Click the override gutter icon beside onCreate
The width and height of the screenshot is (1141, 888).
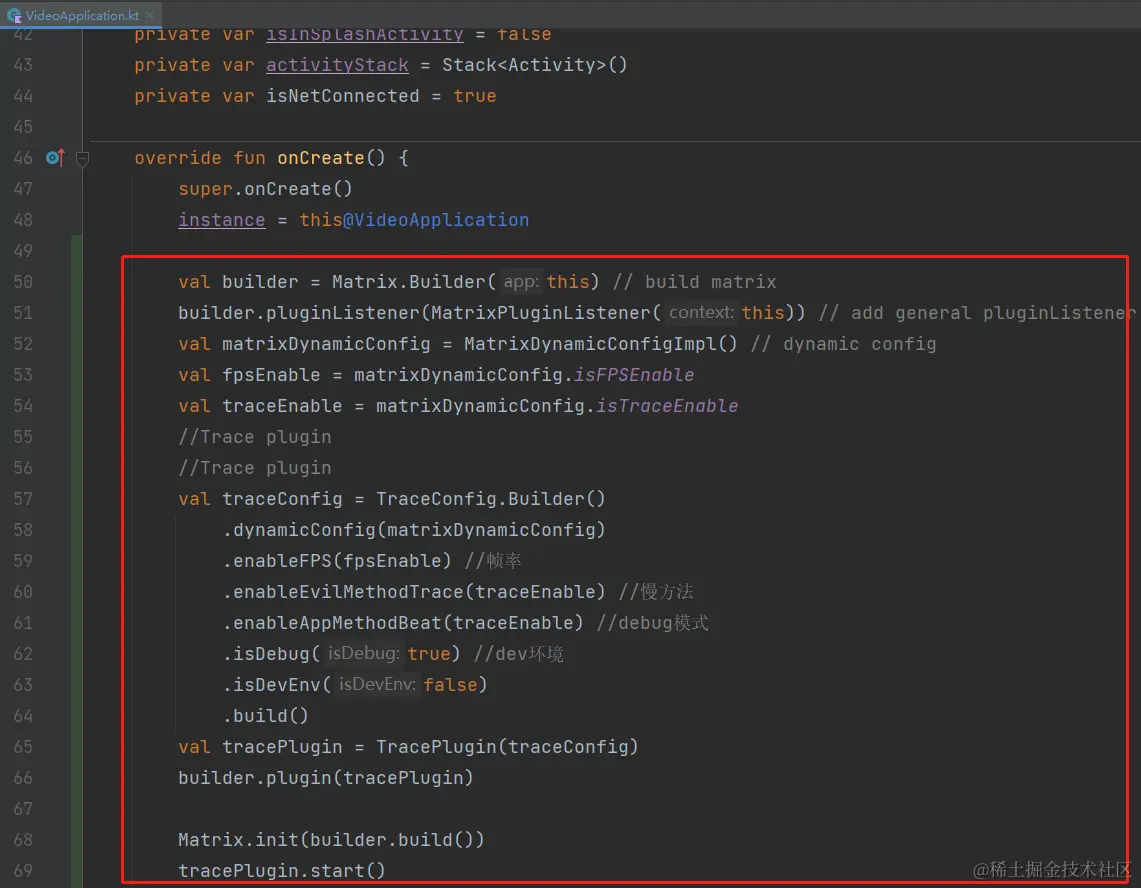click(x=55, y=157)
